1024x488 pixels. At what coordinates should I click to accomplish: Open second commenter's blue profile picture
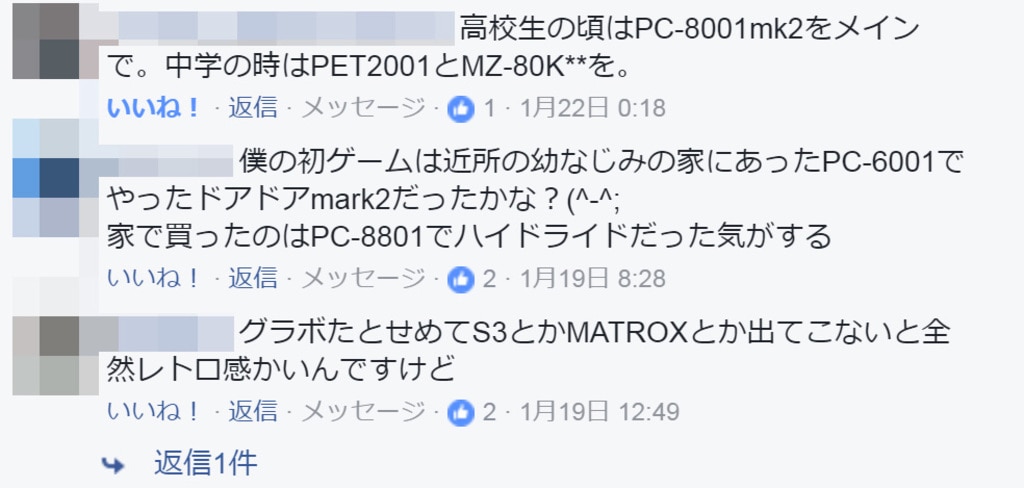tap(56, 178)
